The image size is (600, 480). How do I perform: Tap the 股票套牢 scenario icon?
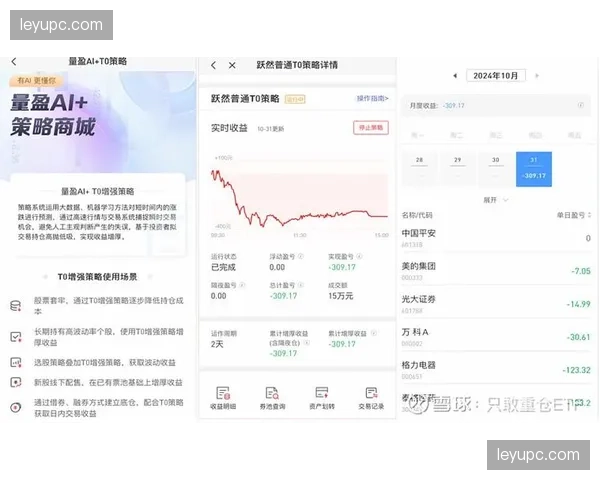tap(16, 306)
